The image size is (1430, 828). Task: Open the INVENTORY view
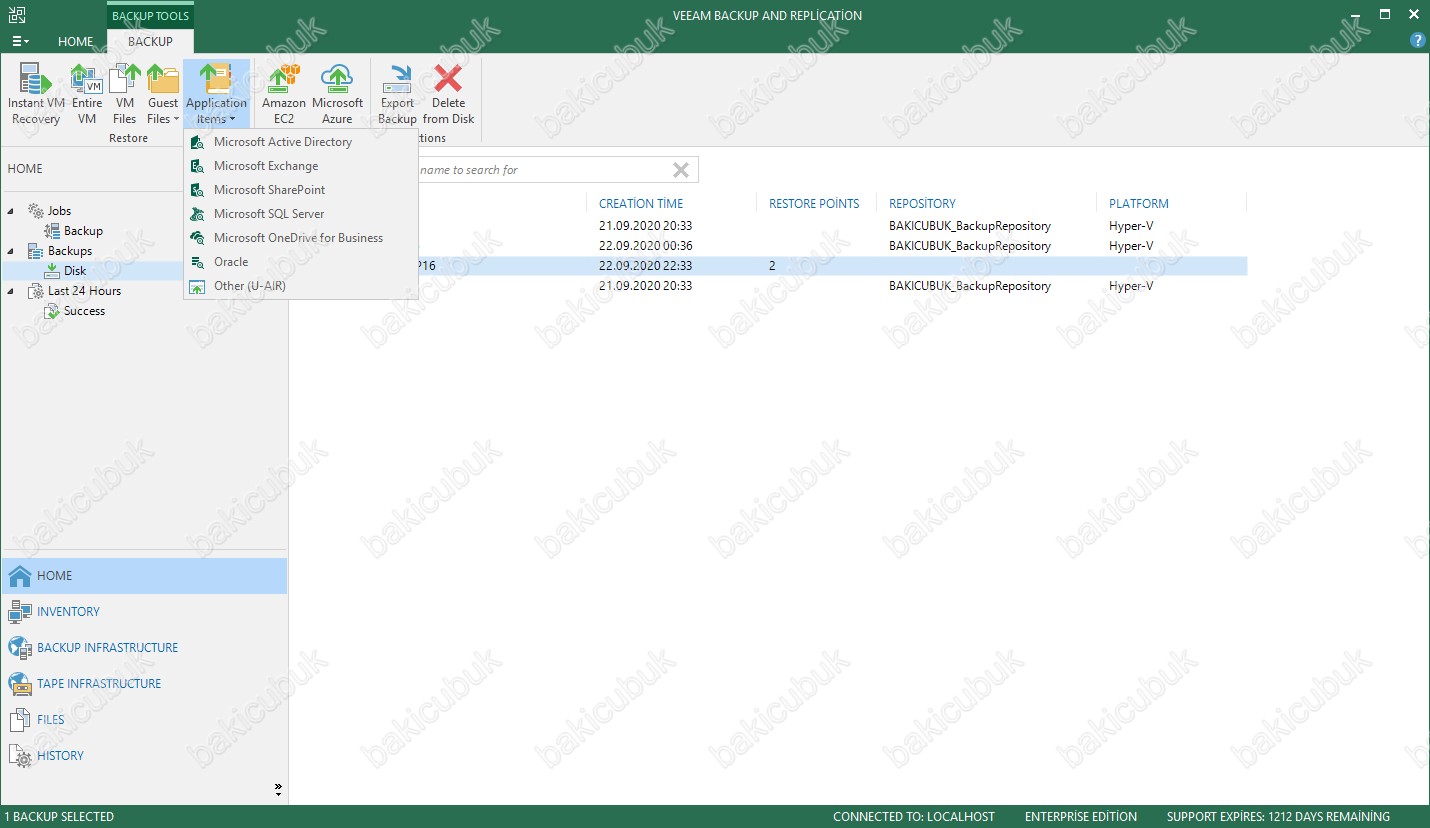coord(144,612)
